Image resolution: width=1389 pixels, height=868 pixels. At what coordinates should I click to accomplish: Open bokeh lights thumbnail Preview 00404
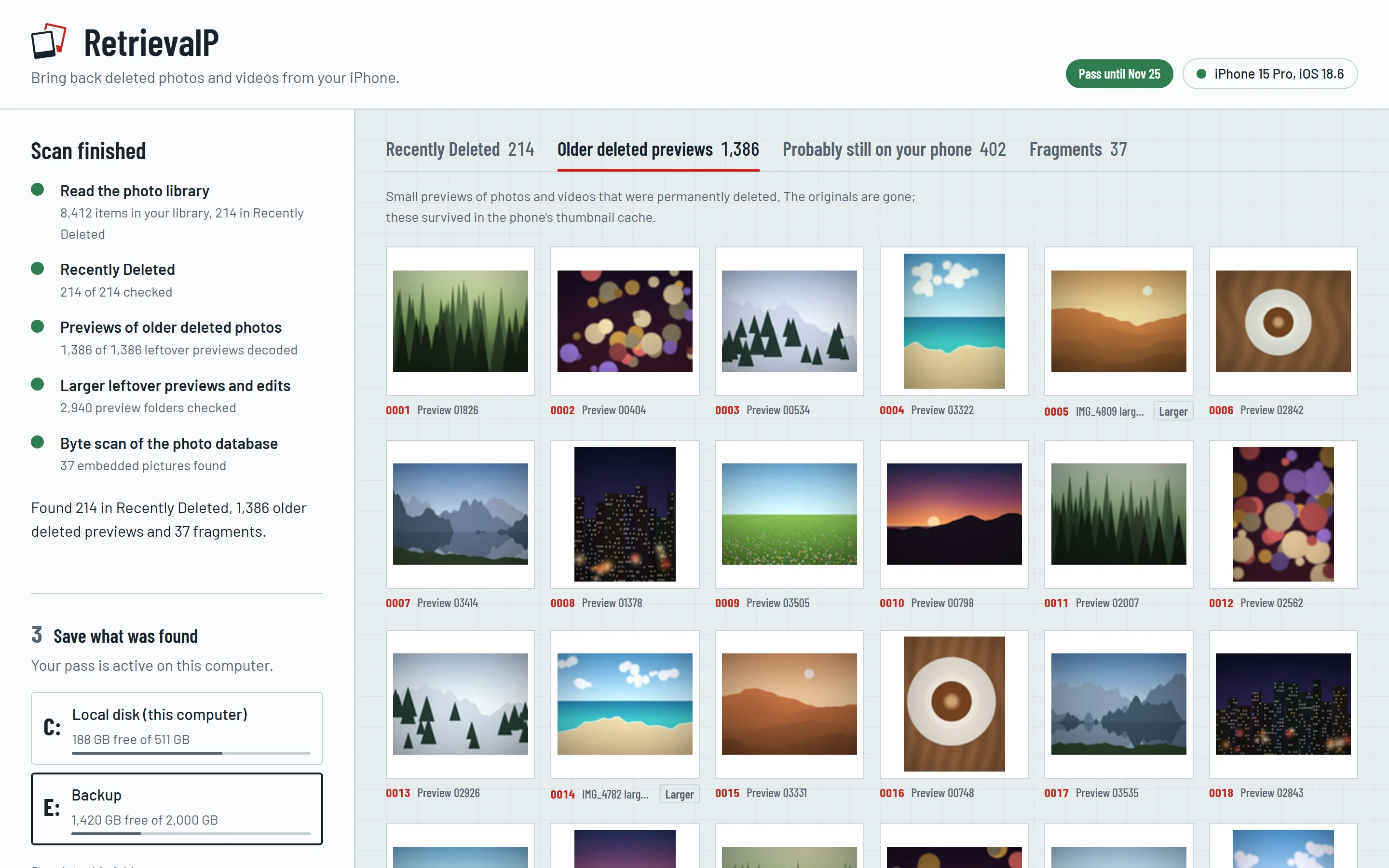[x=625, y=321]
